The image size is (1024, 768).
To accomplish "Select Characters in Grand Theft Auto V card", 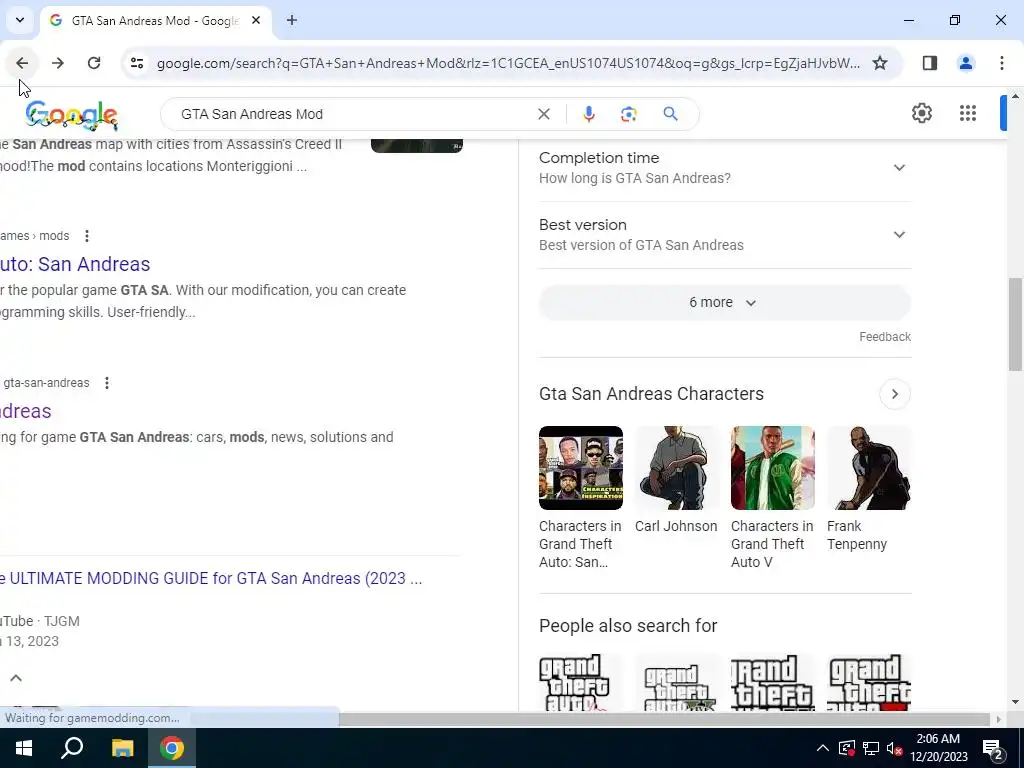I will (x=773, y=498).
